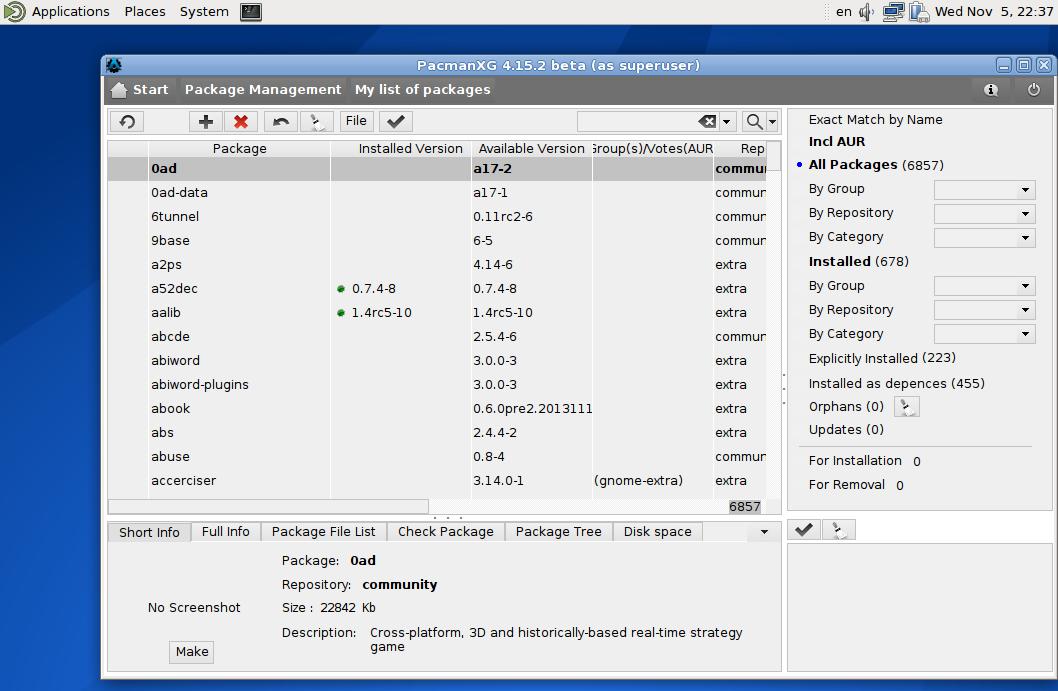Filter by Explicitly Installed (223)
Screen dimensions: 1058x691
(882, 358)
